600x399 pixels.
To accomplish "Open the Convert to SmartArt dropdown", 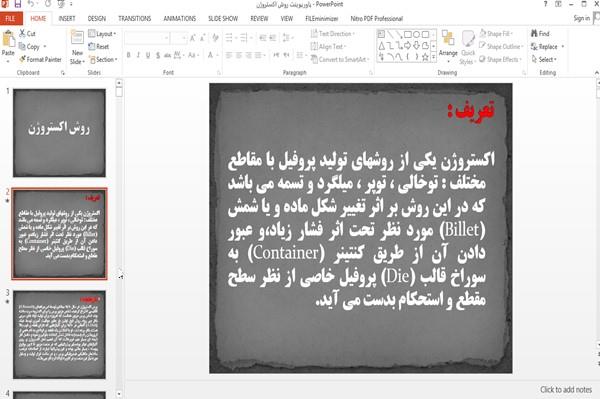I will coord(340,59).
